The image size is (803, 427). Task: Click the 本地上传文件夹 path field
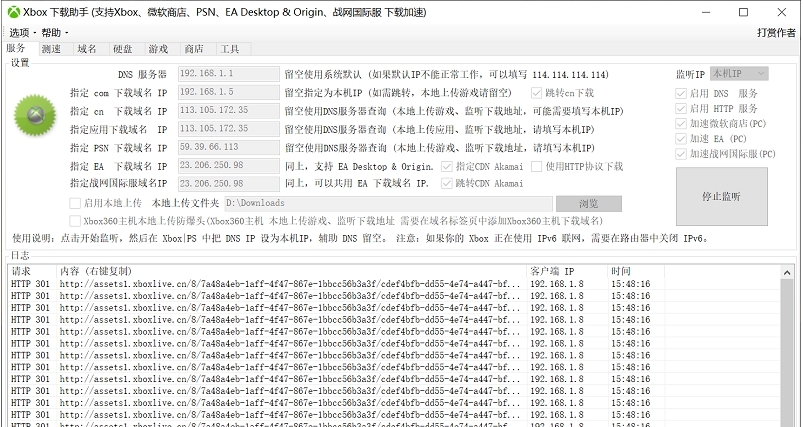(x=388, y=203)
